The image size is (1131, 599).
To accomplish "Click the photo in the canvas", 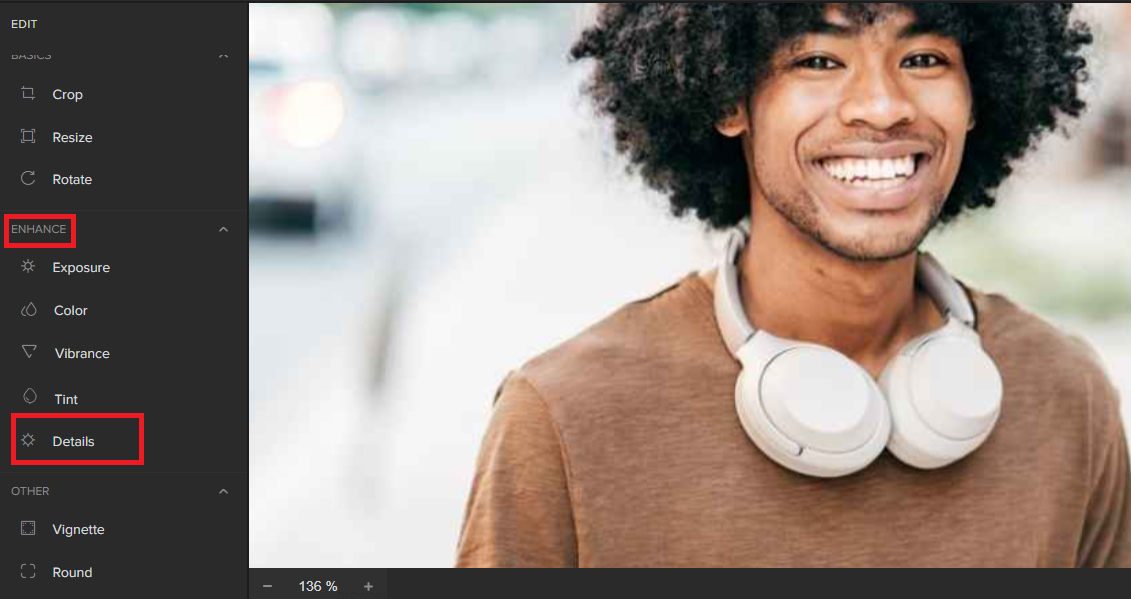I will 690,285.
